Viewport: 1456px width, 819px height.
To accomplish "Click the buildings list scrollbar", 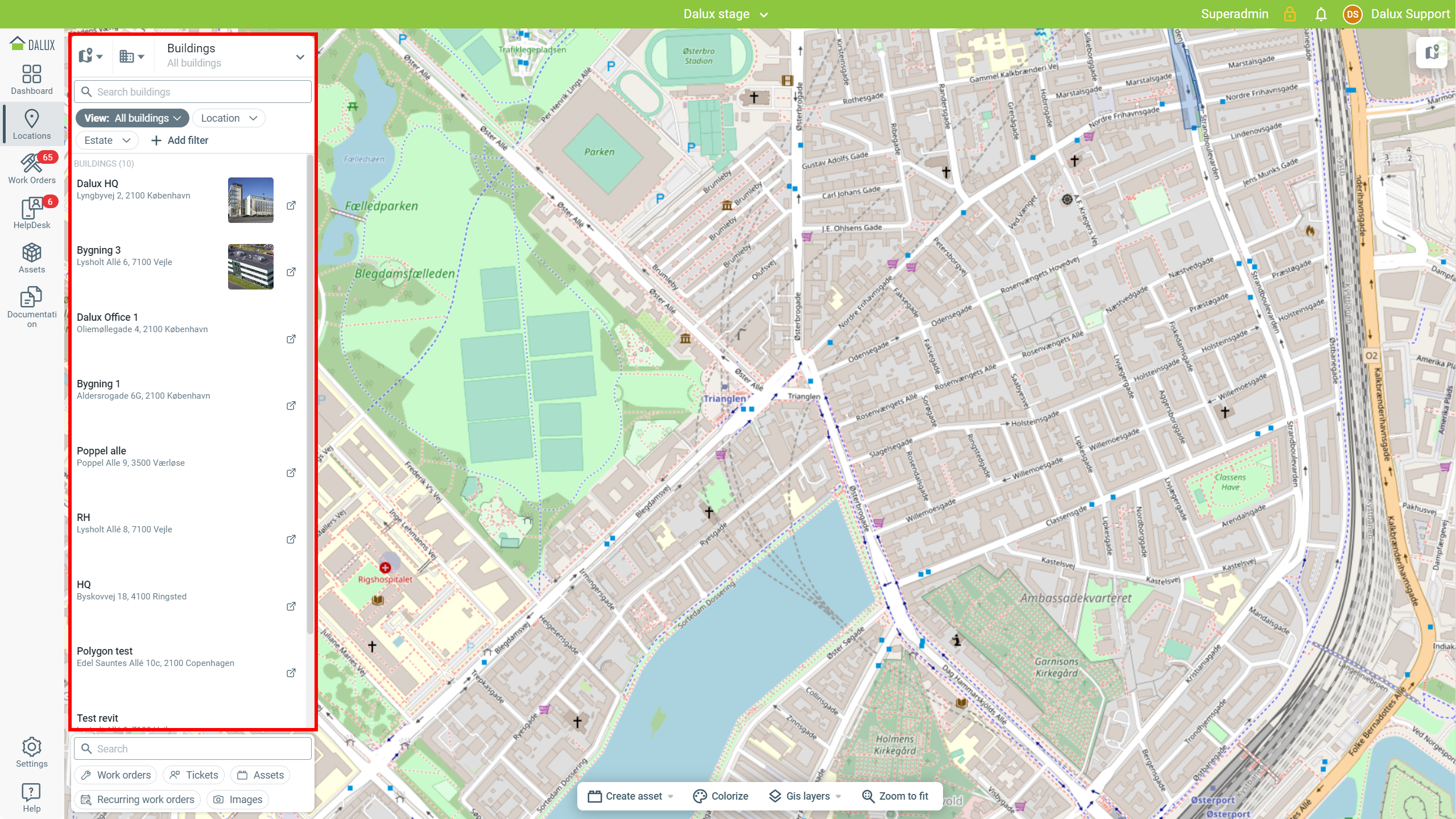I will click(x=310, y=395).
